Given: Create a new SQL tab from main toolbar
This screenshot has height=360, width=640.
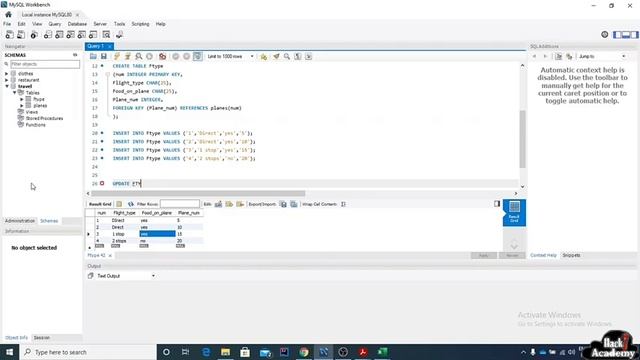Looking at the screenshot, I should pyautogui.click(x=9, y=35).
